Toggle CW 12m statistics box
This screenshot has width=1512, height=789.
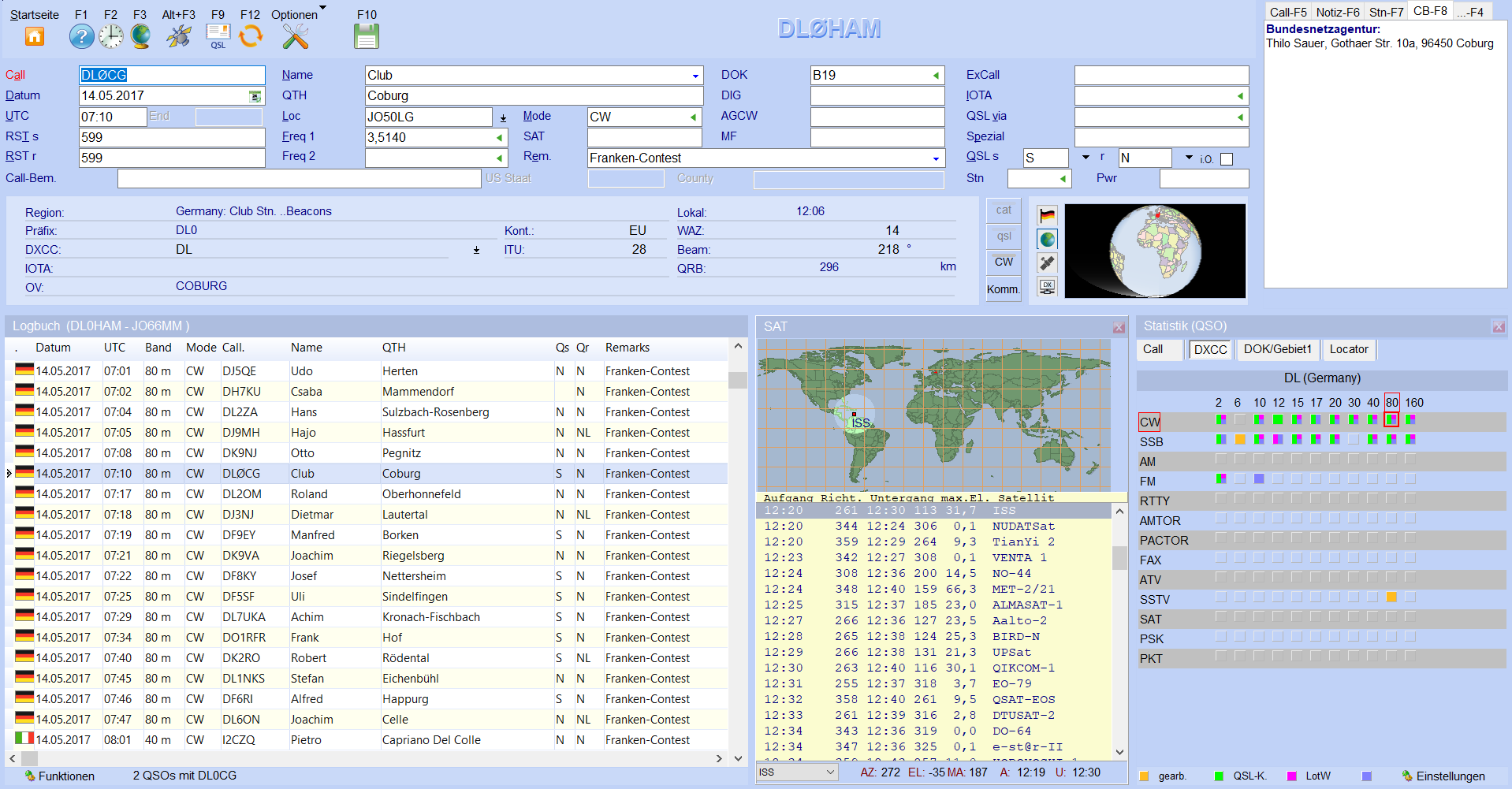tap(1278, 419)
